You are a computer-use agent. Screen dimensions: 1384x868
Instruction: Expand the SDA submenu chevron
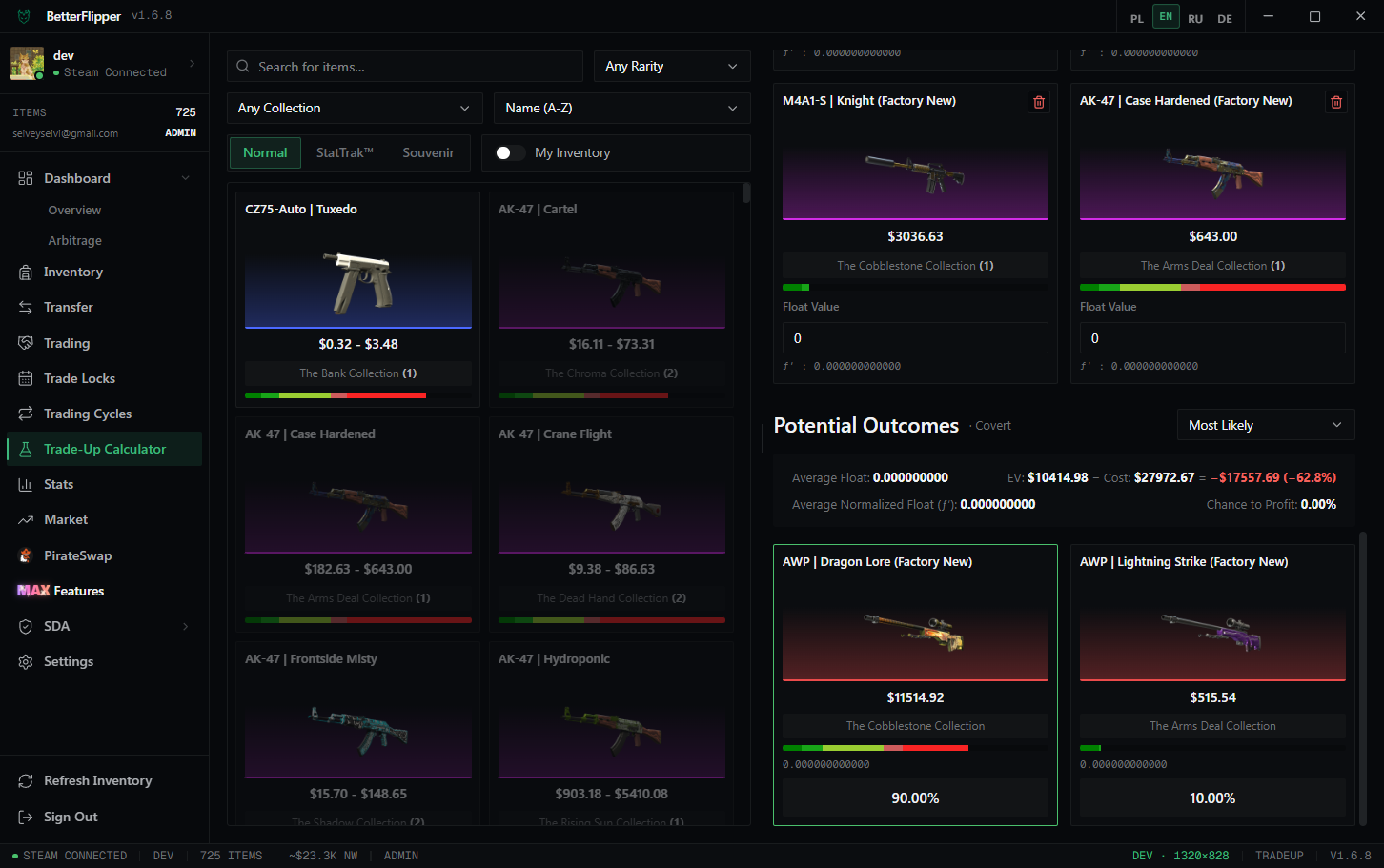[x=186, y=626]
